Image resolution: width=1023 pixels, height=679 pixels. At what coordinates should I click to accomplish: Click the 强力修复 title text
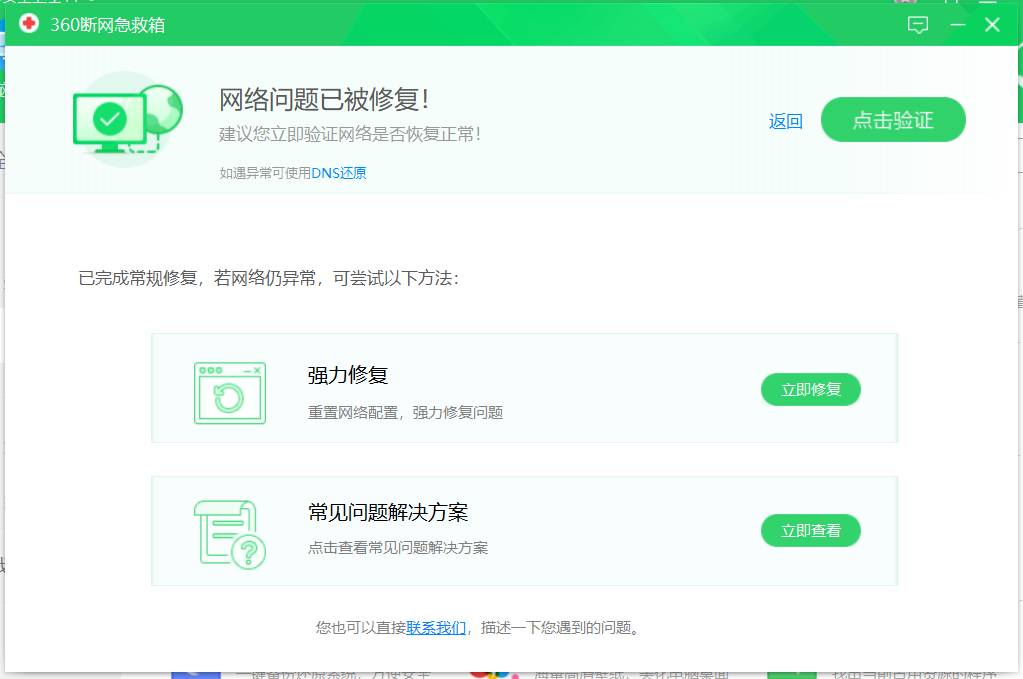click(348, 375)
